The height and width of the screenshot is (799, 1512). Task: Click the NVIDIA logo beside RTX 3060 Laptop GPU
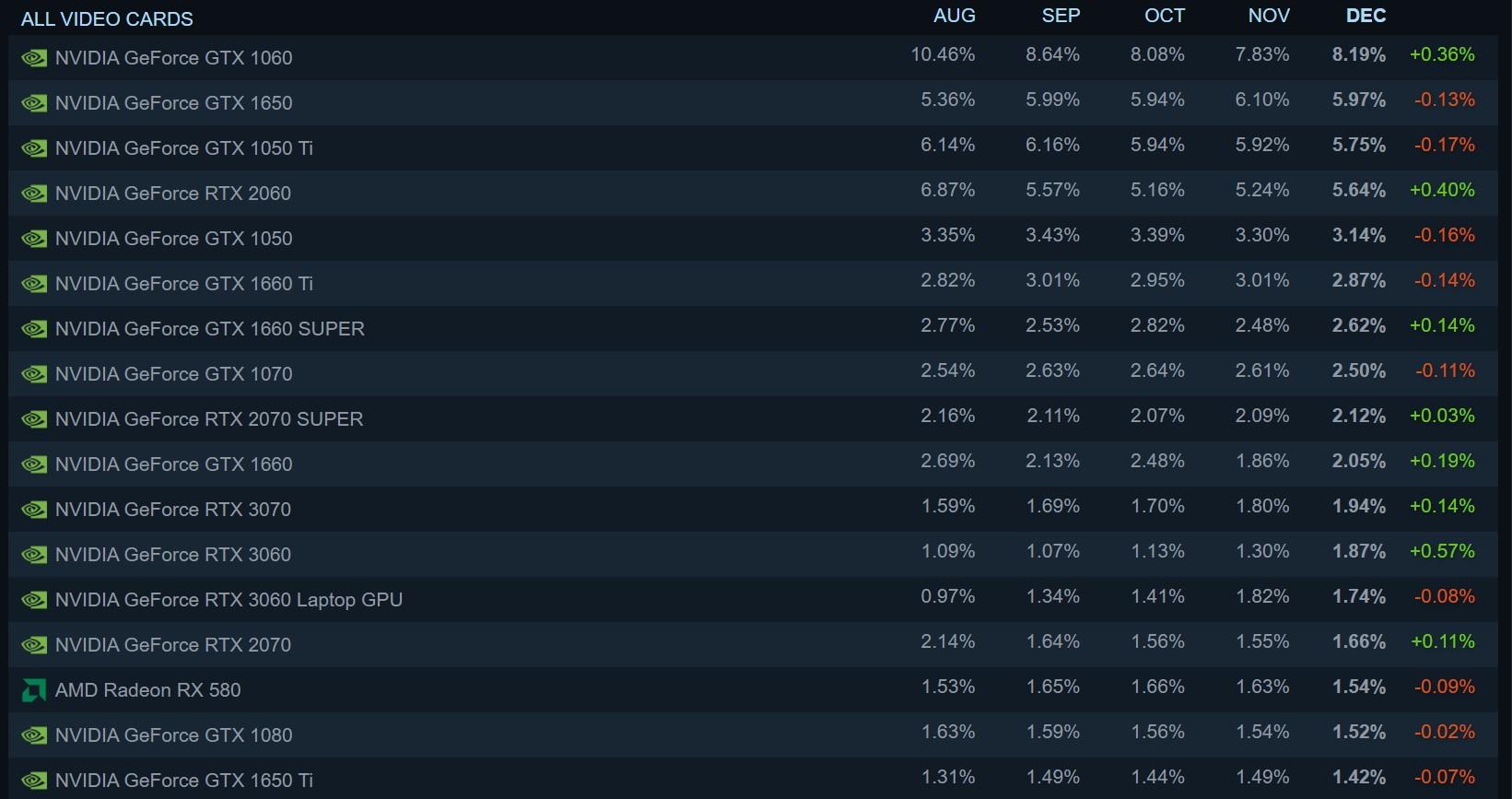[x=34, y=600]
